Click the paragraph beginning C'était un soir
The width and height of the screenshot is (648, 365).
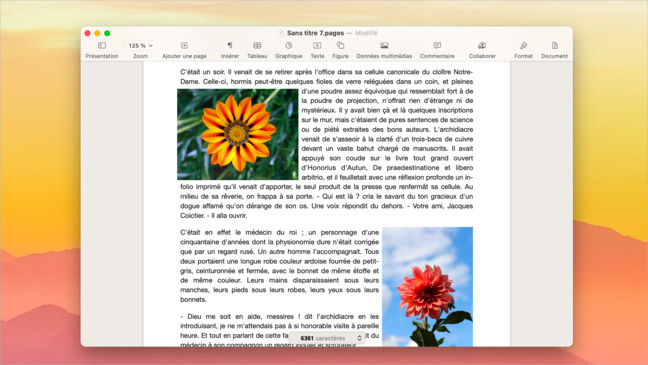point(326,143)
